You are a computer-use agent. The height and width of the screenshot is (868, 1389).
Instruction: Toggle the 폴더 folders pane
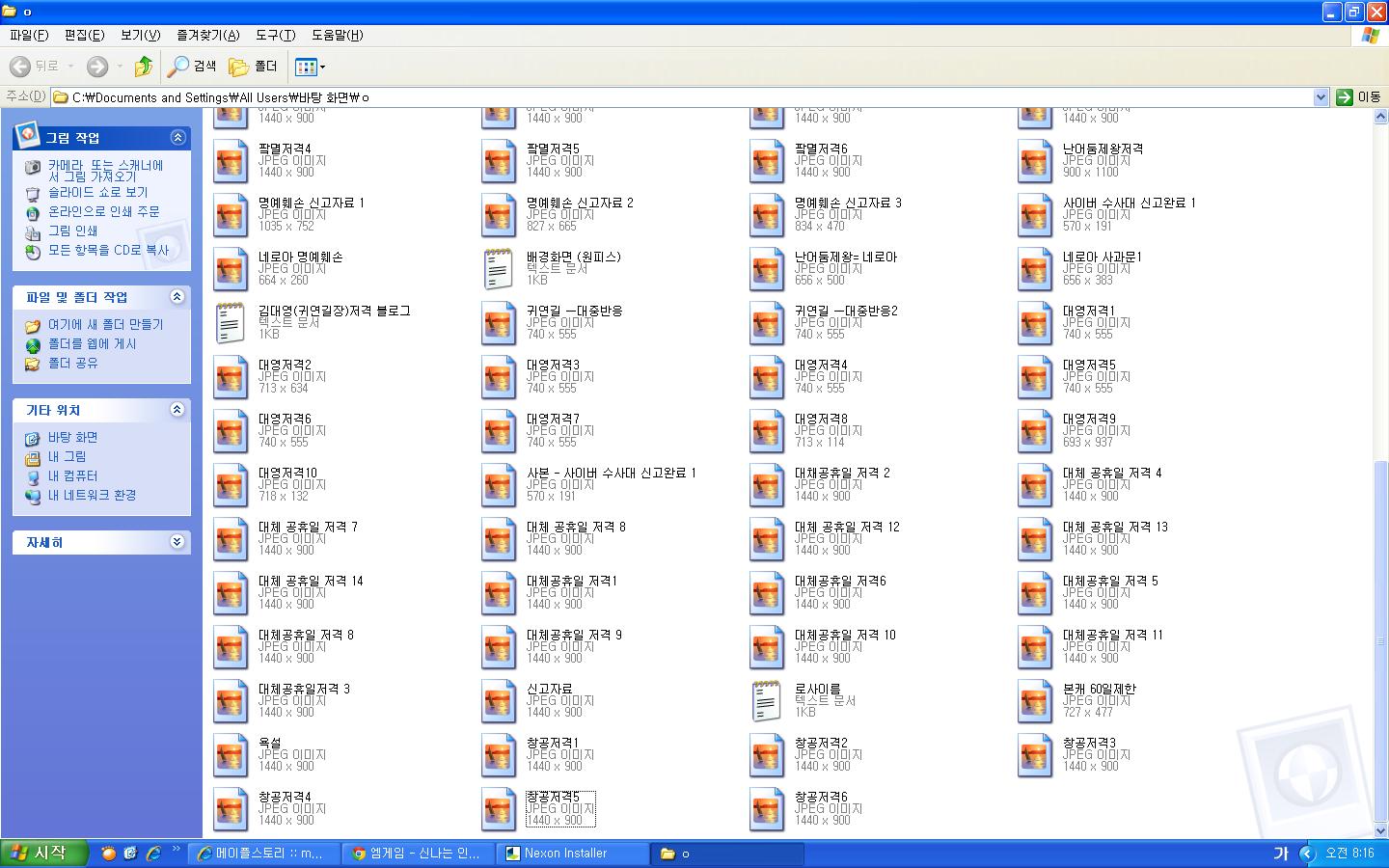(x=254, y=67)
